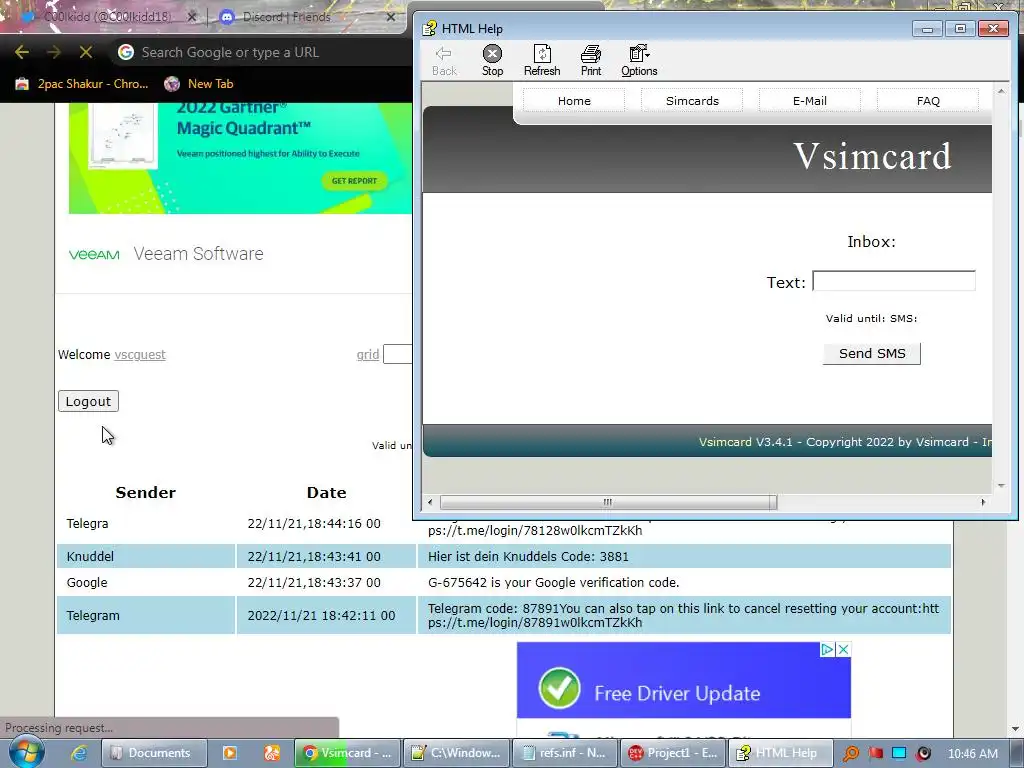Open the Simcards tab
This screenshot has width=1024, height=768.
pos(692,101)
